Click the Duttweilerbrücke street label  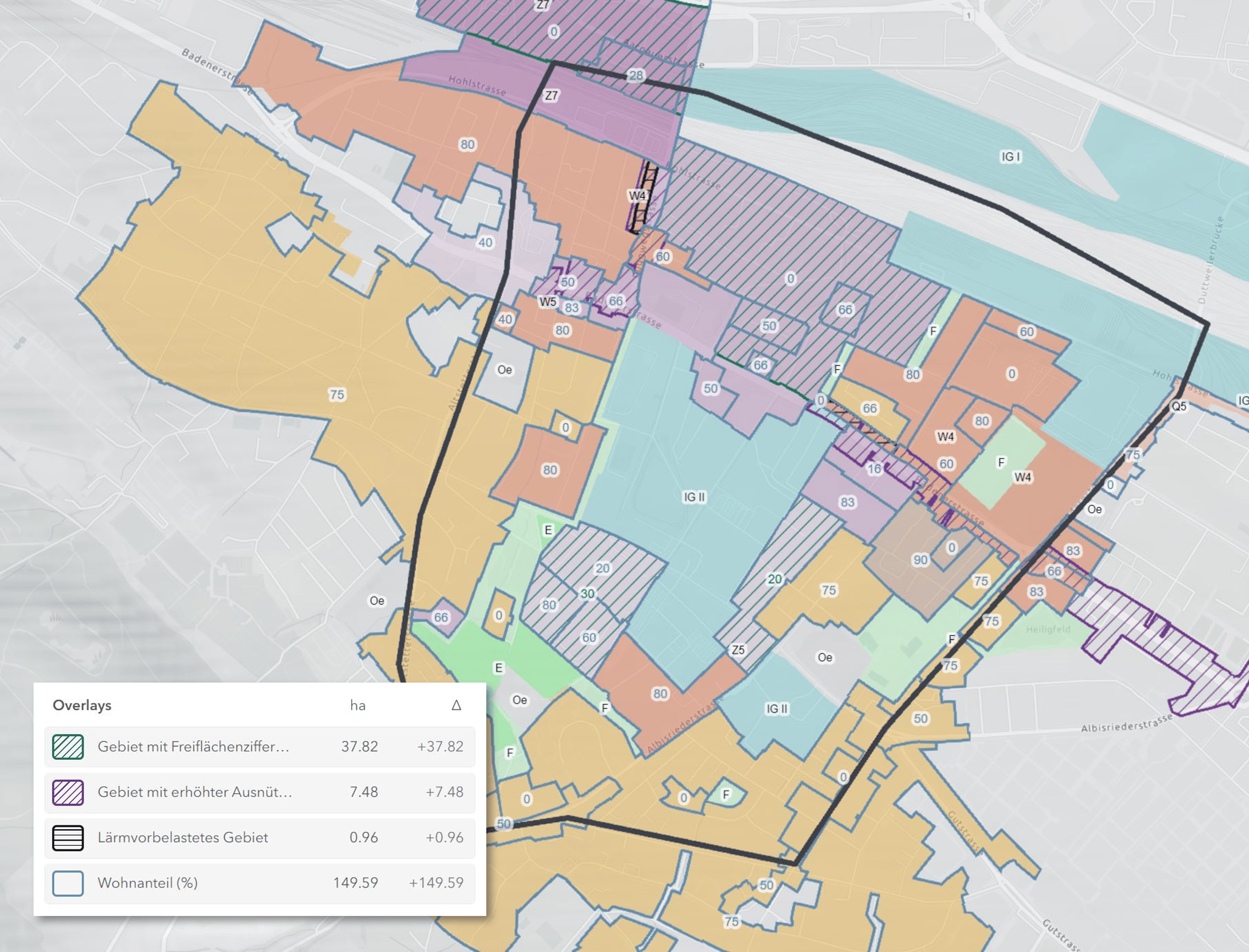click(x=1210, y=261)
